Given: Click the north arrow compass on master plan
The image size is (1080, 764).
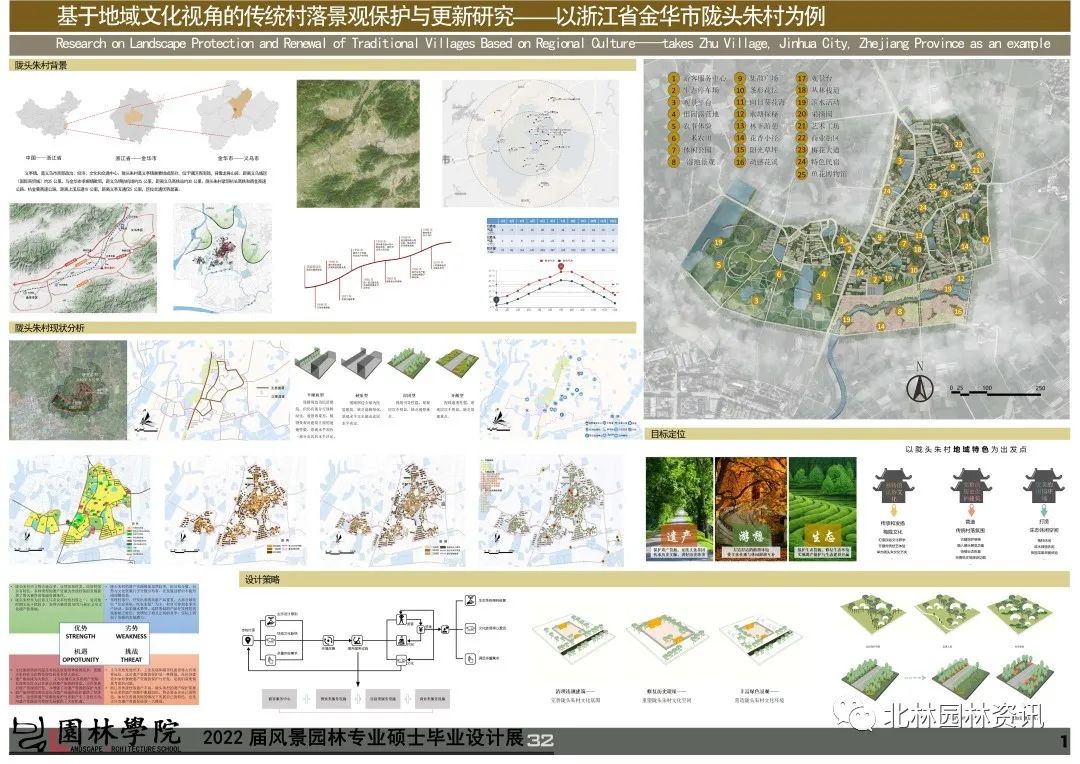Looking at the screenshot, I should 919,387.
